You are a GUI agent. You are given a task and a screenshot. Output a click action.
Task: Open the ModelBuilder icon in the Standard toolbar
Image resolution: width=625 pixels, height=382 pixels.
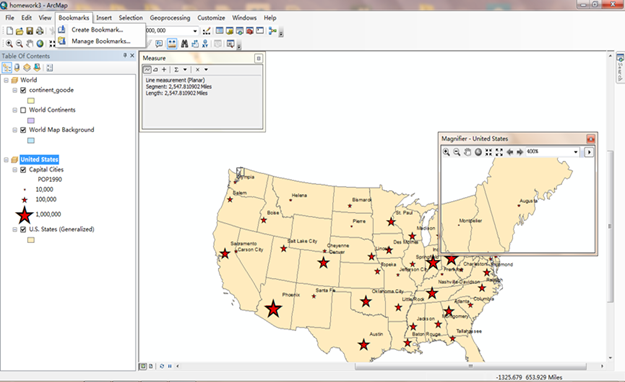(x=273, y=31)
